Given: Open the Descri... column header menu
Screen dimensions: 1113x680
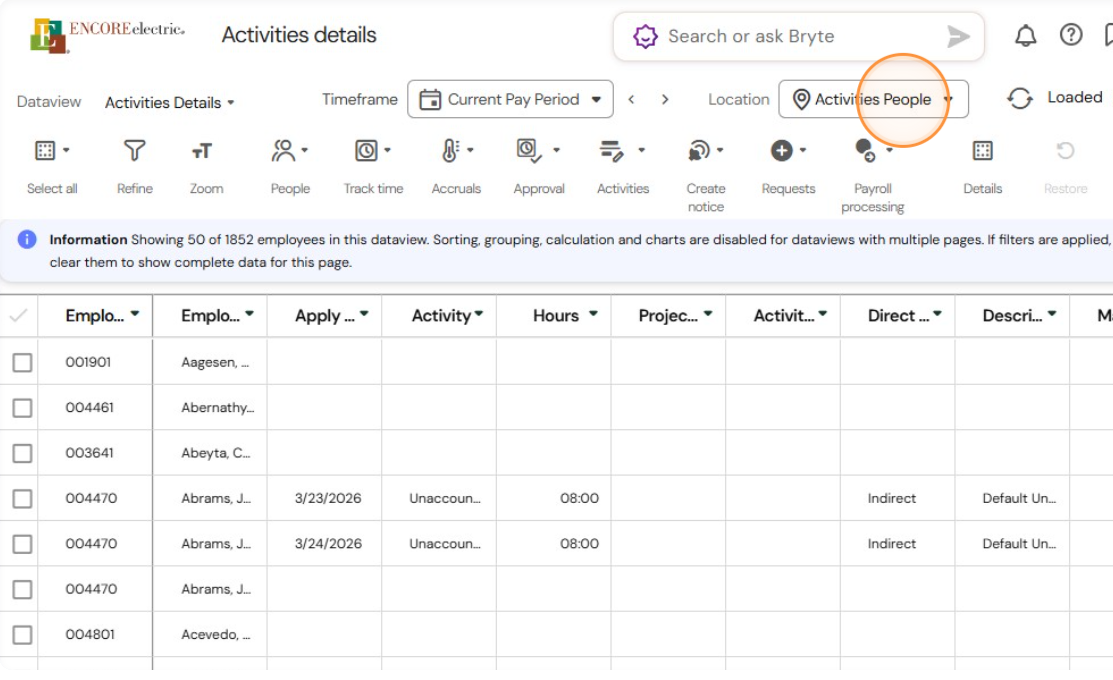Looking at the screenshot, I should (x=1052, y=314).
